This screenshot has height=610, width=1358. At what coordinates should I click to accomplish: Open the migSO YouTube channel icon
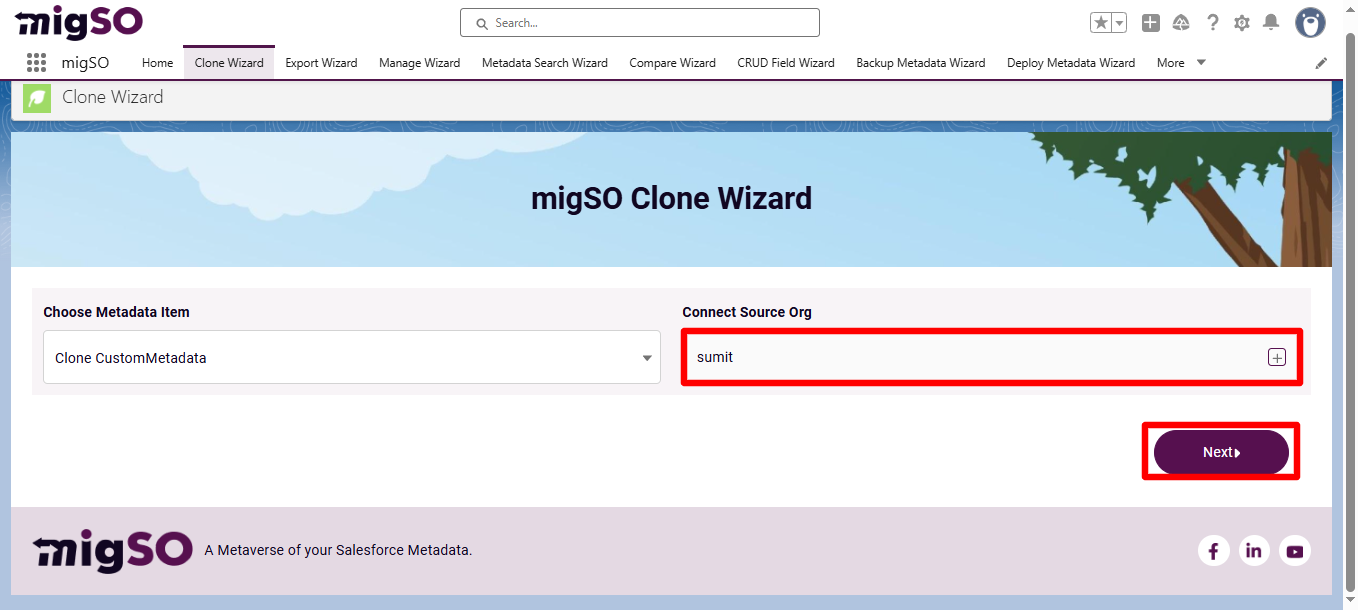click(x=1295, y=550)
